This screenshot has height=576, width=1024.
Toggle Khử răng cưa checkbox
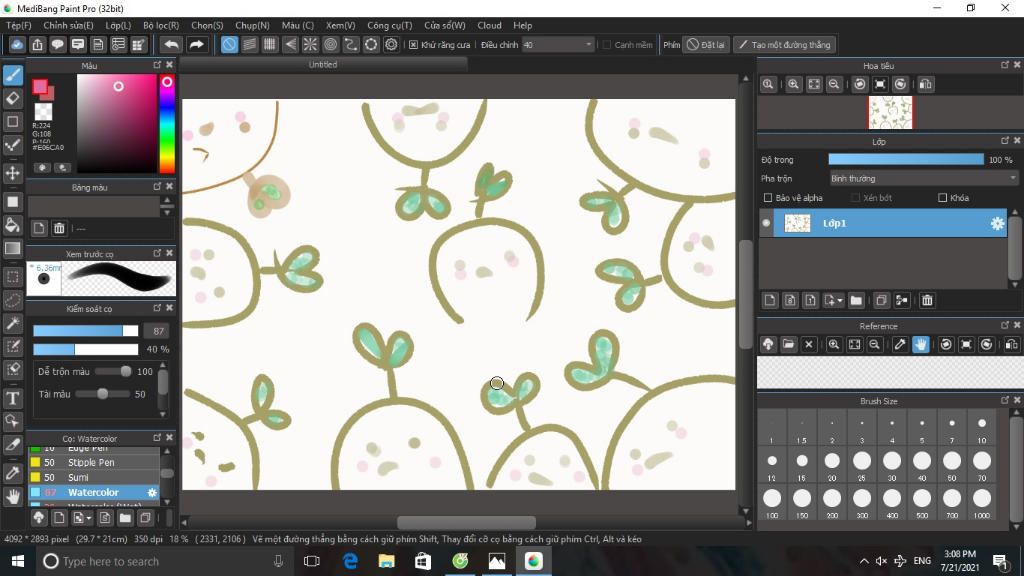pyautogui.click(x=413, y=44)
